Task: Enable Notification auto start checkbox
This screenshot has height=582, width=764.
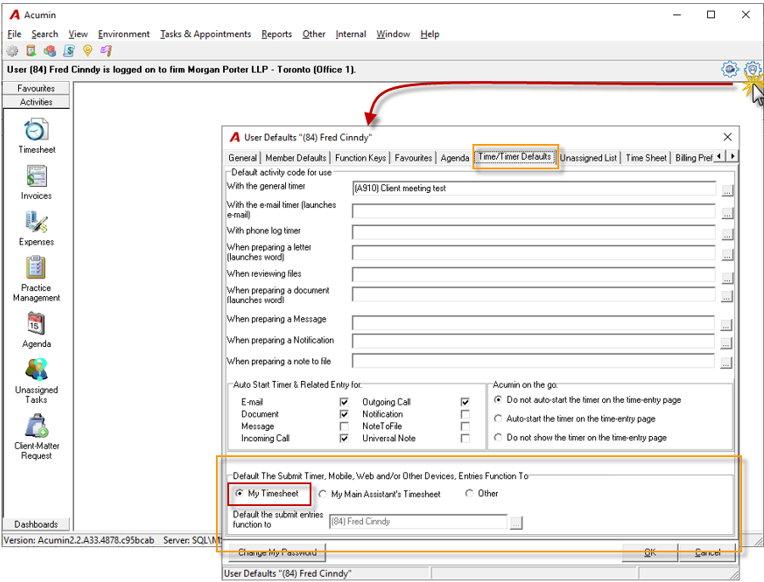Action: (x=465, y=414)
